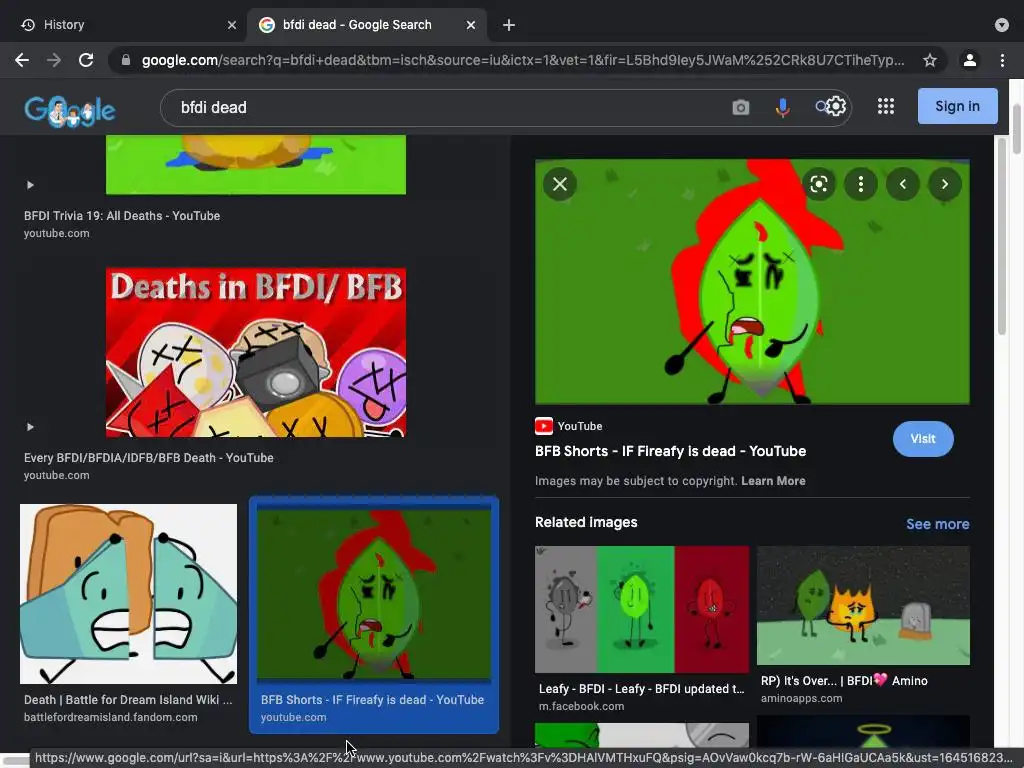1024x768 pixels.
Task: Open the preview's three-dot more options
Action: pos(861,184)
